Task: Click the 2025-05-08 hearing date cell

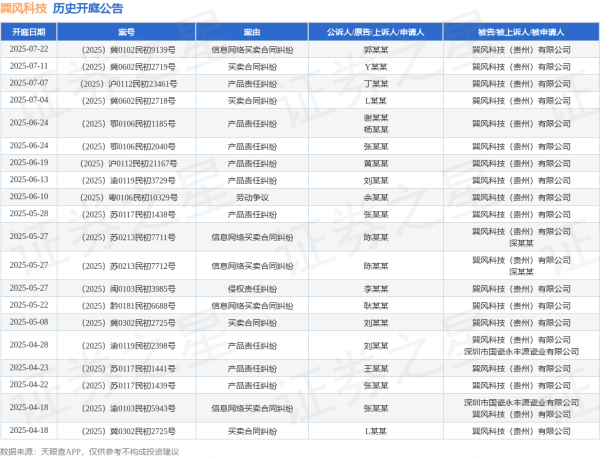Action: pos(28,323)
